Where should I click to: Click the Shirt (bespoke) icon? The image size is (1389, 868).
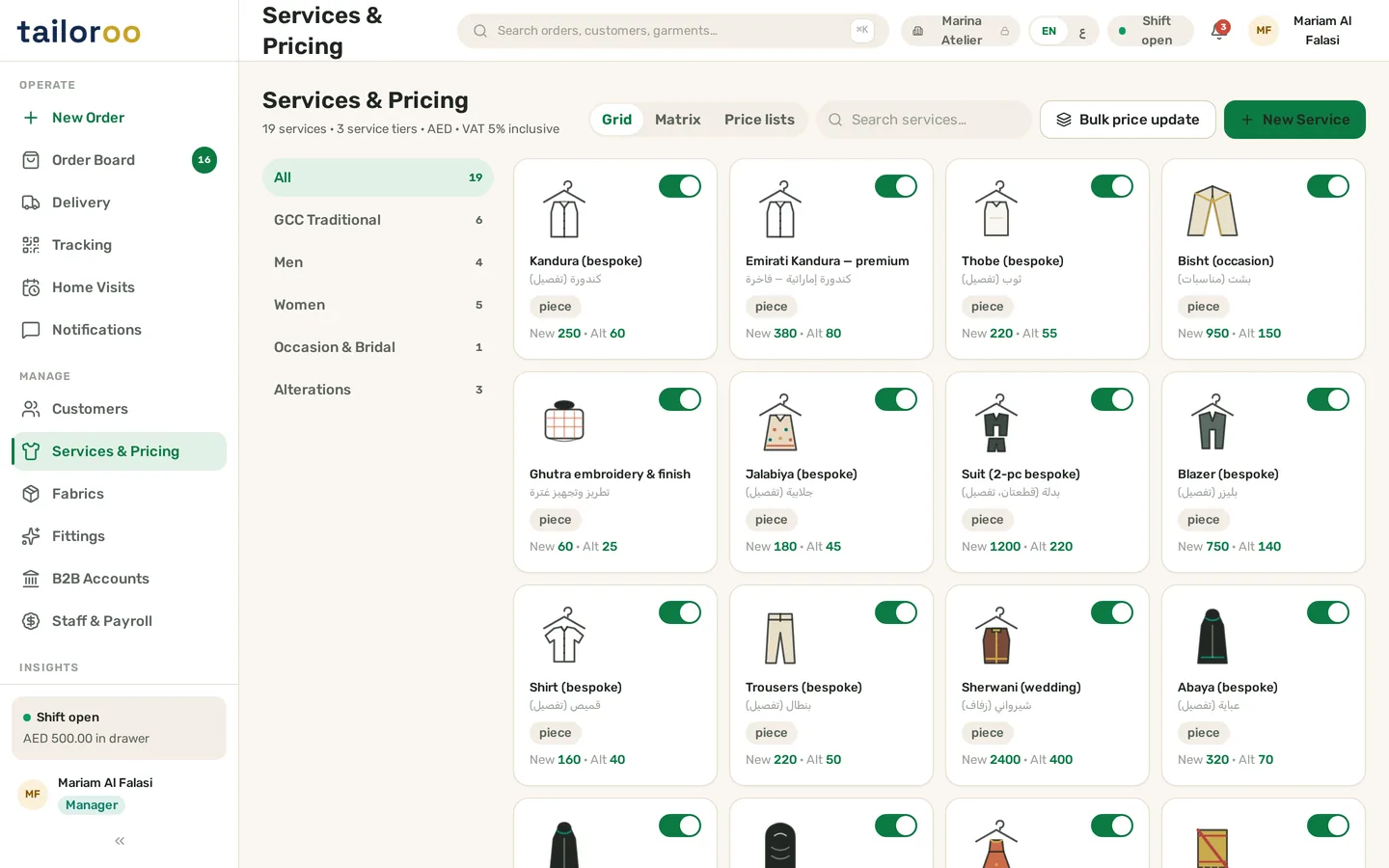click(564, 636)
